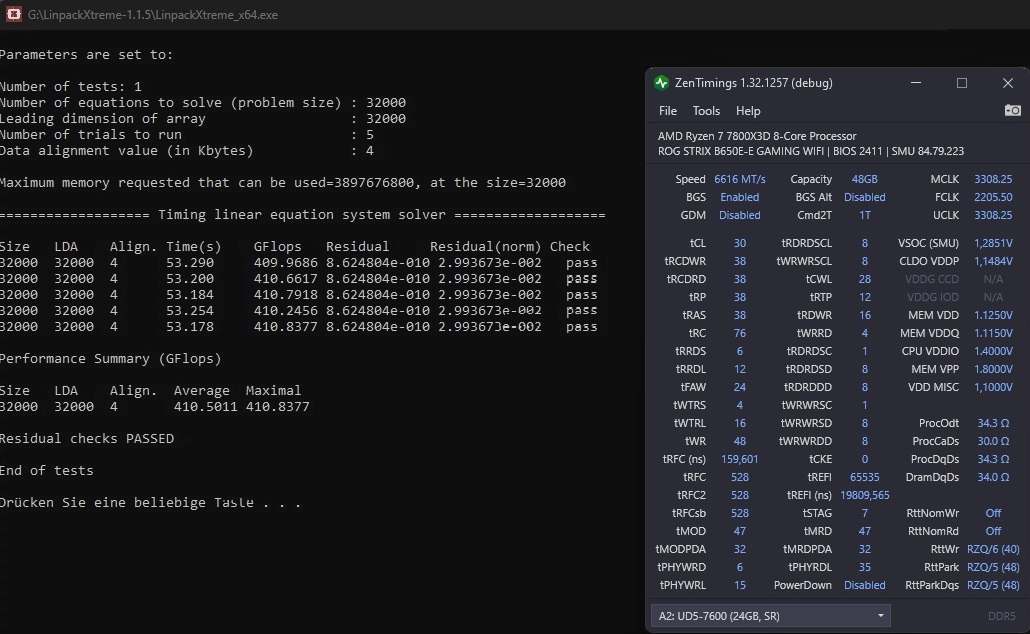Open the Tools menu in ZenTimings
The image size is (1030, 634).
706,111
